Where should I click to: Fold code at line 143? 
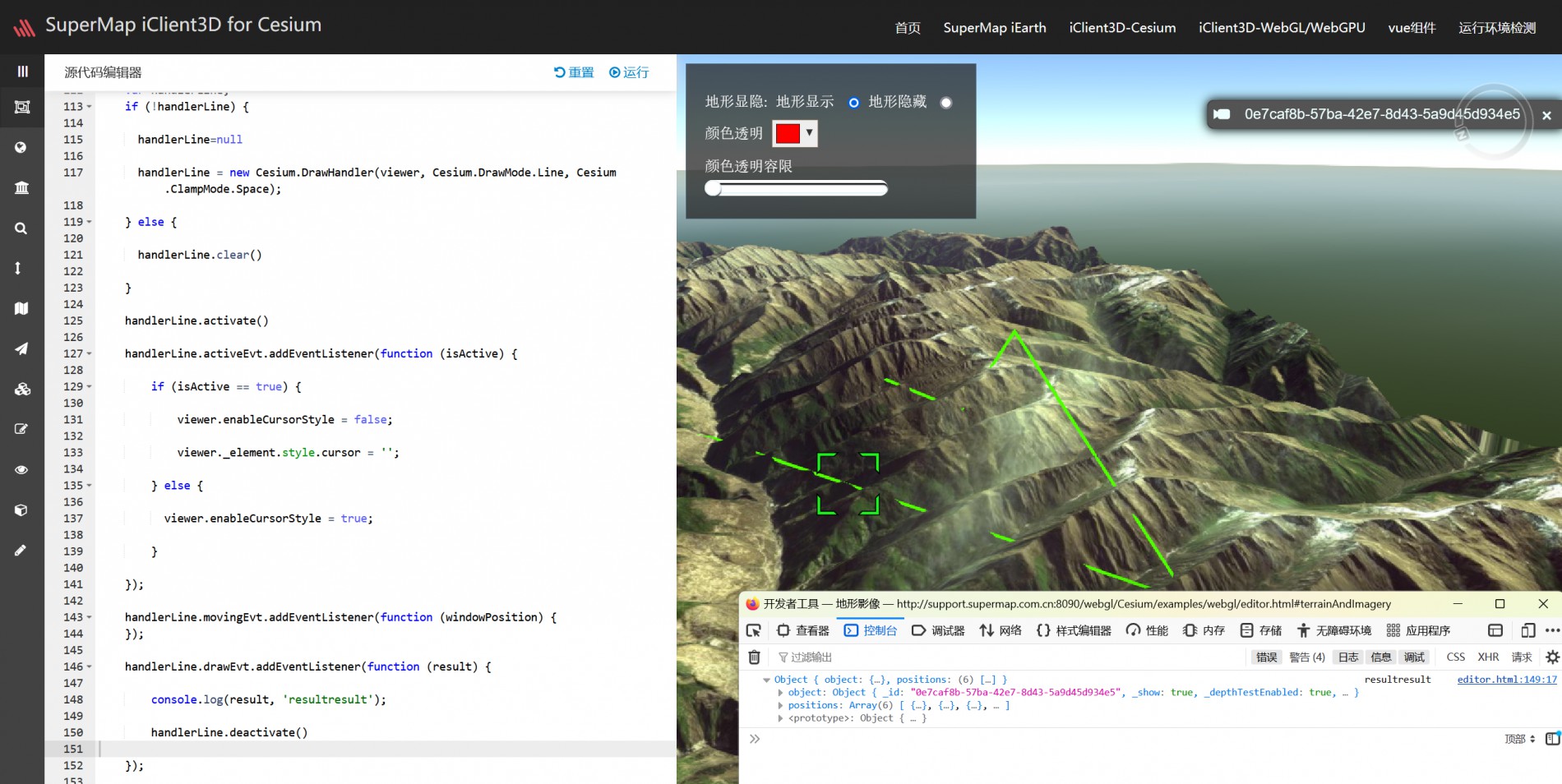pos(90,617)
